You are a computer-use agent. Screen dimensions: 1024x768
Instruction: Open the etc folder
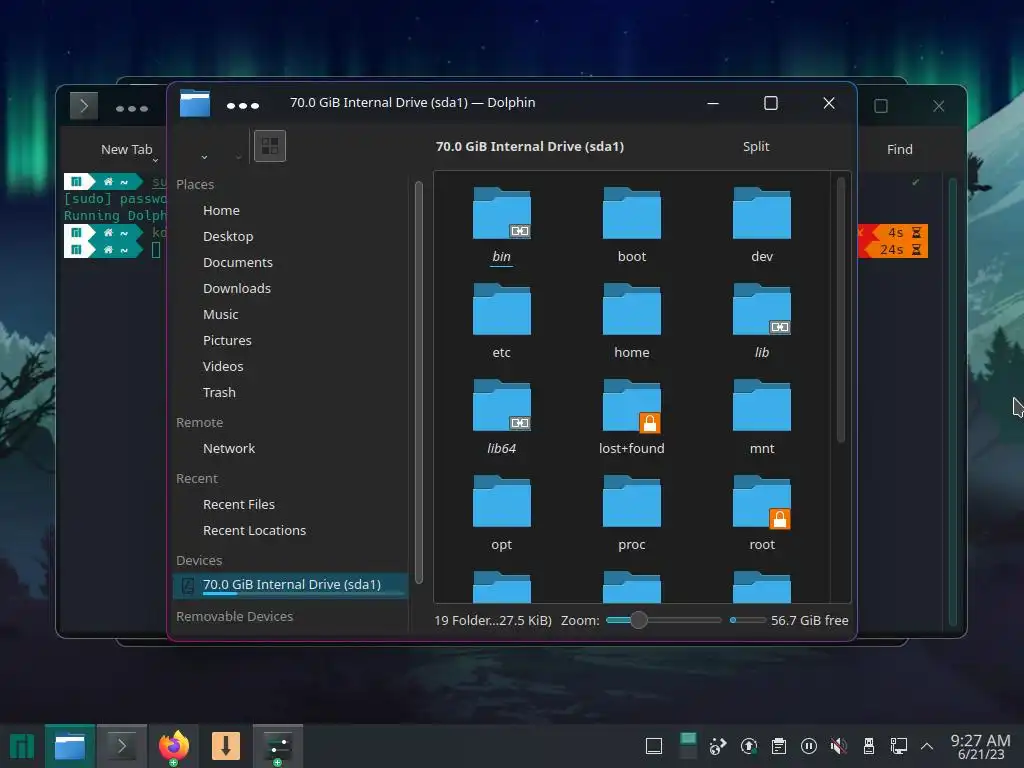pos(501,321)
